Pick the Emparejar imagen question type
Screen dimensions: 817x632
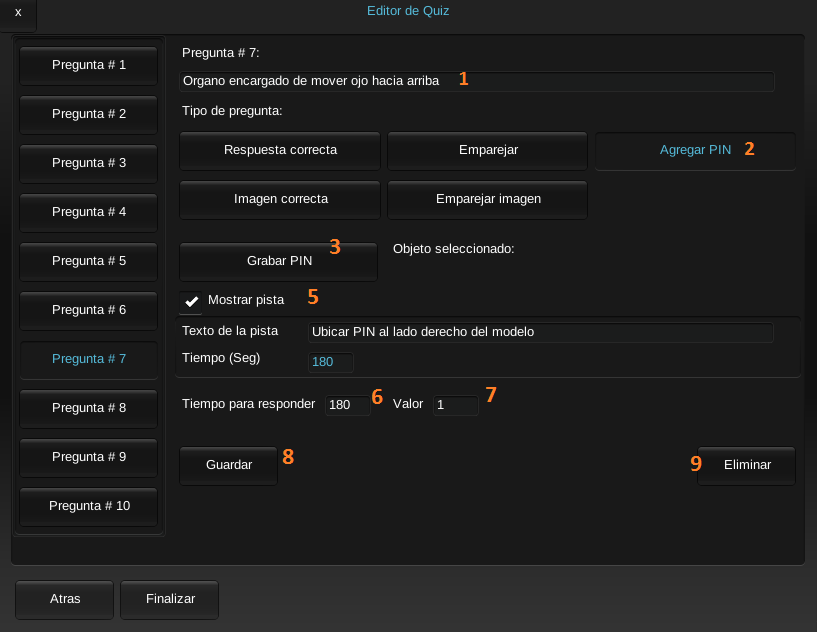point(488,200)
